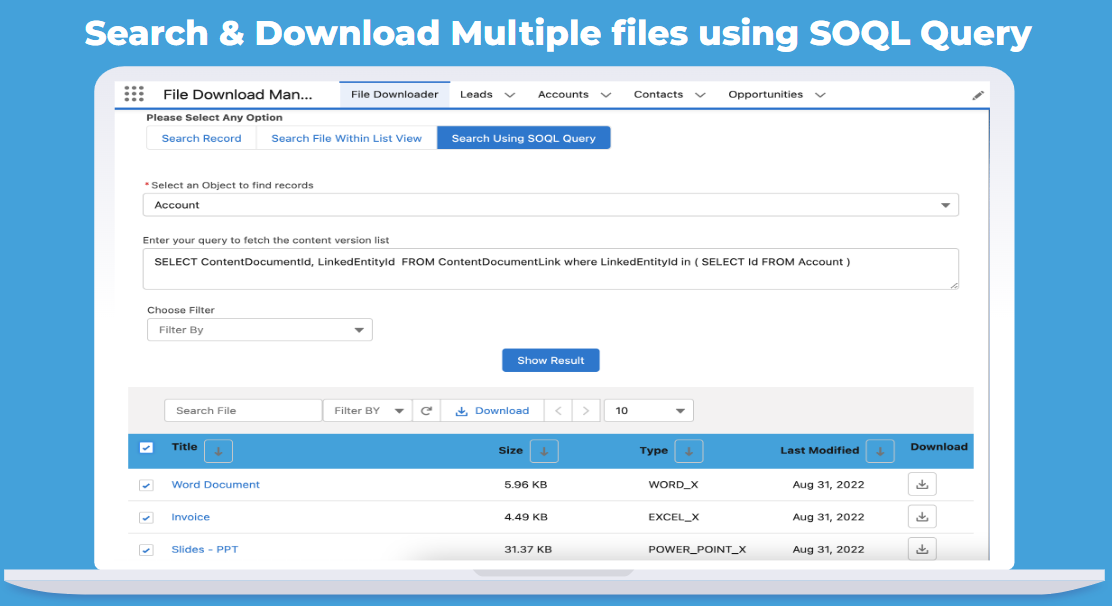Refresh results using the refresh icon
The image size is (1112, 606).
[x=426, y=410]
